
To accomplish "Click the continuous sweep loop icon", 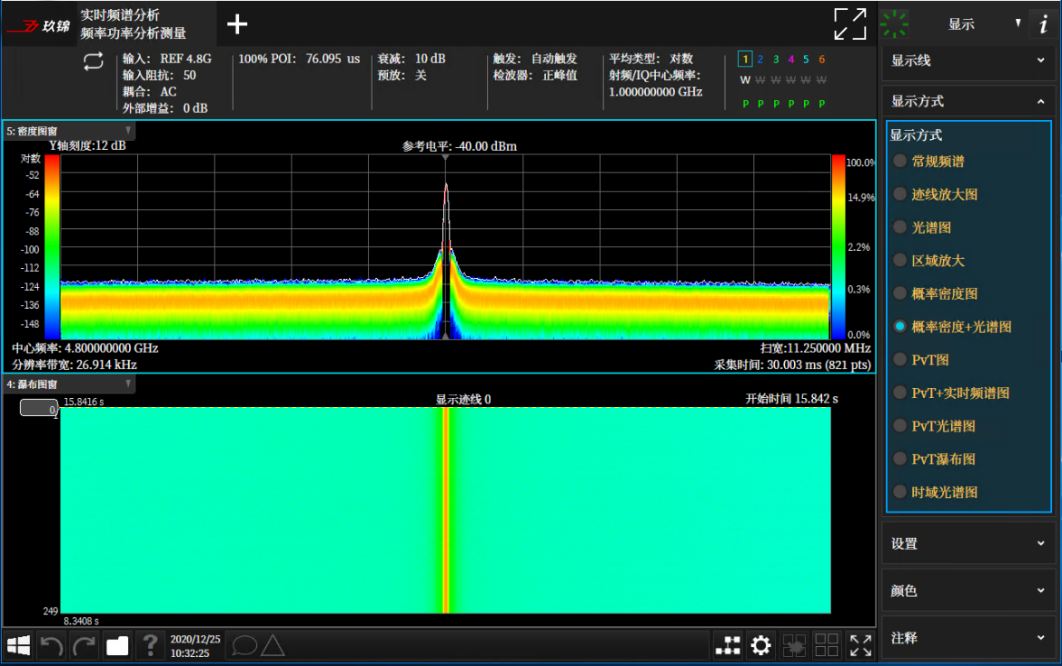I will click(x=93, y=62).
